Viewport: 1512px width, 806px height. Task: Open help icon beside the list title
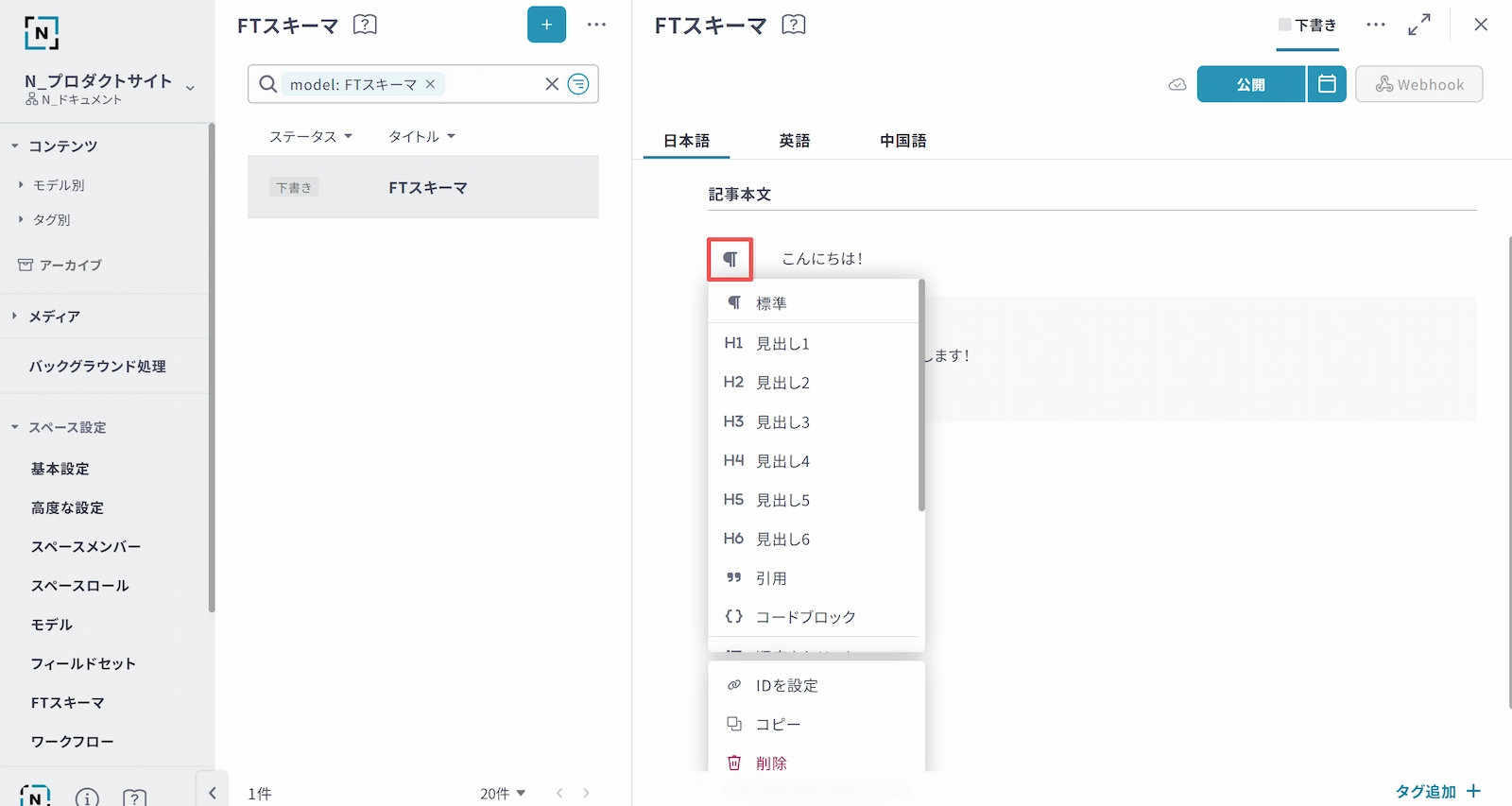coord(365,26)
